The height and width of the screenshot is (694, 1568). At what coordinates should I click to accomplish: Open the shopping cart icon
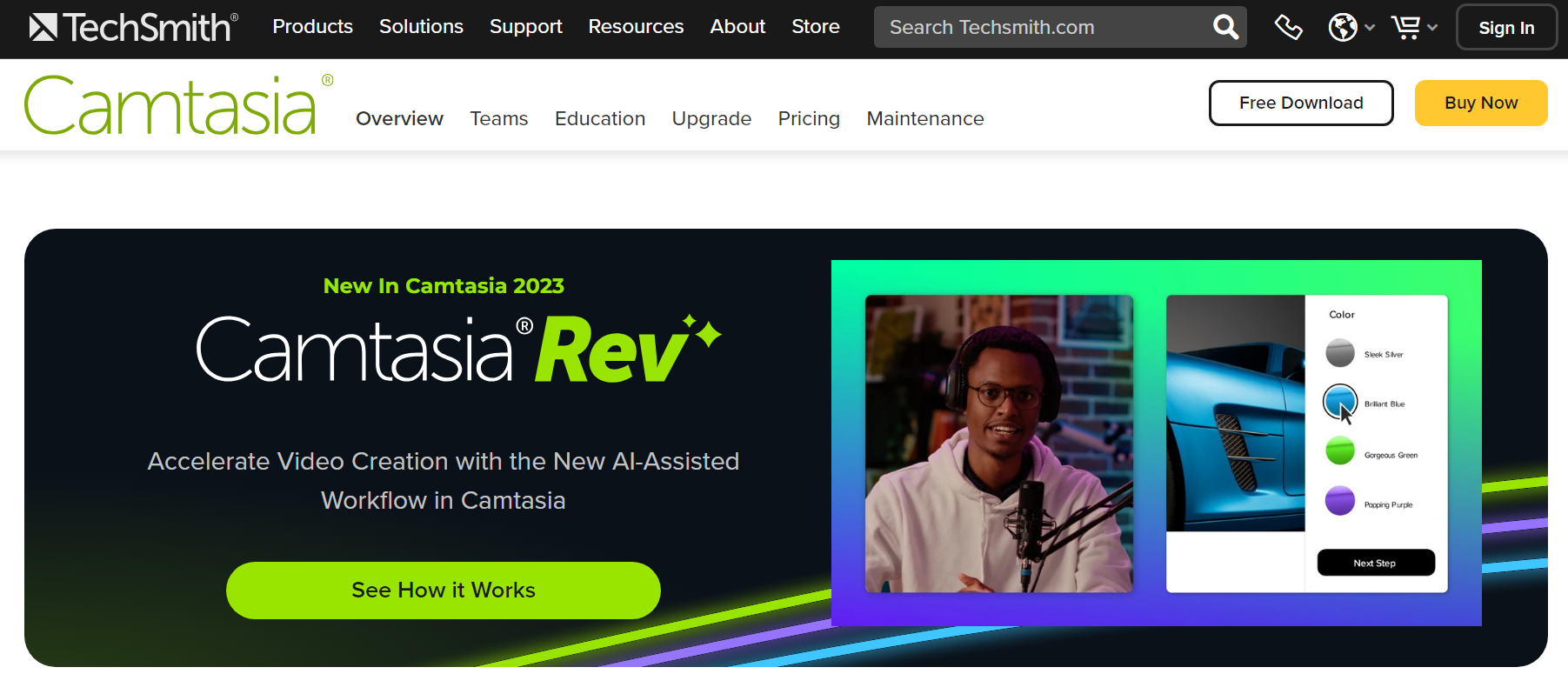tap(1405, 28)
